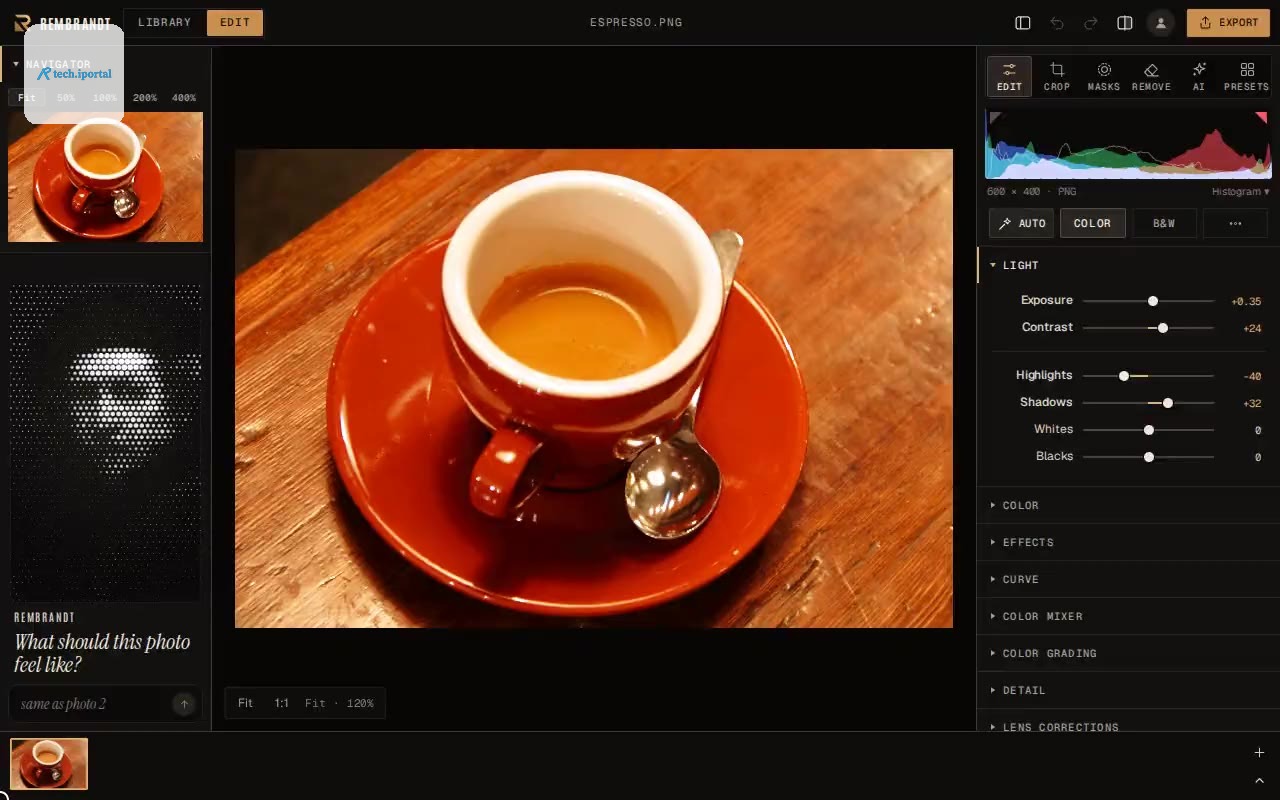The width and height of the screenshot is (1280, 800).
Task: Switch treatment to B&W
Action: 1164,223
